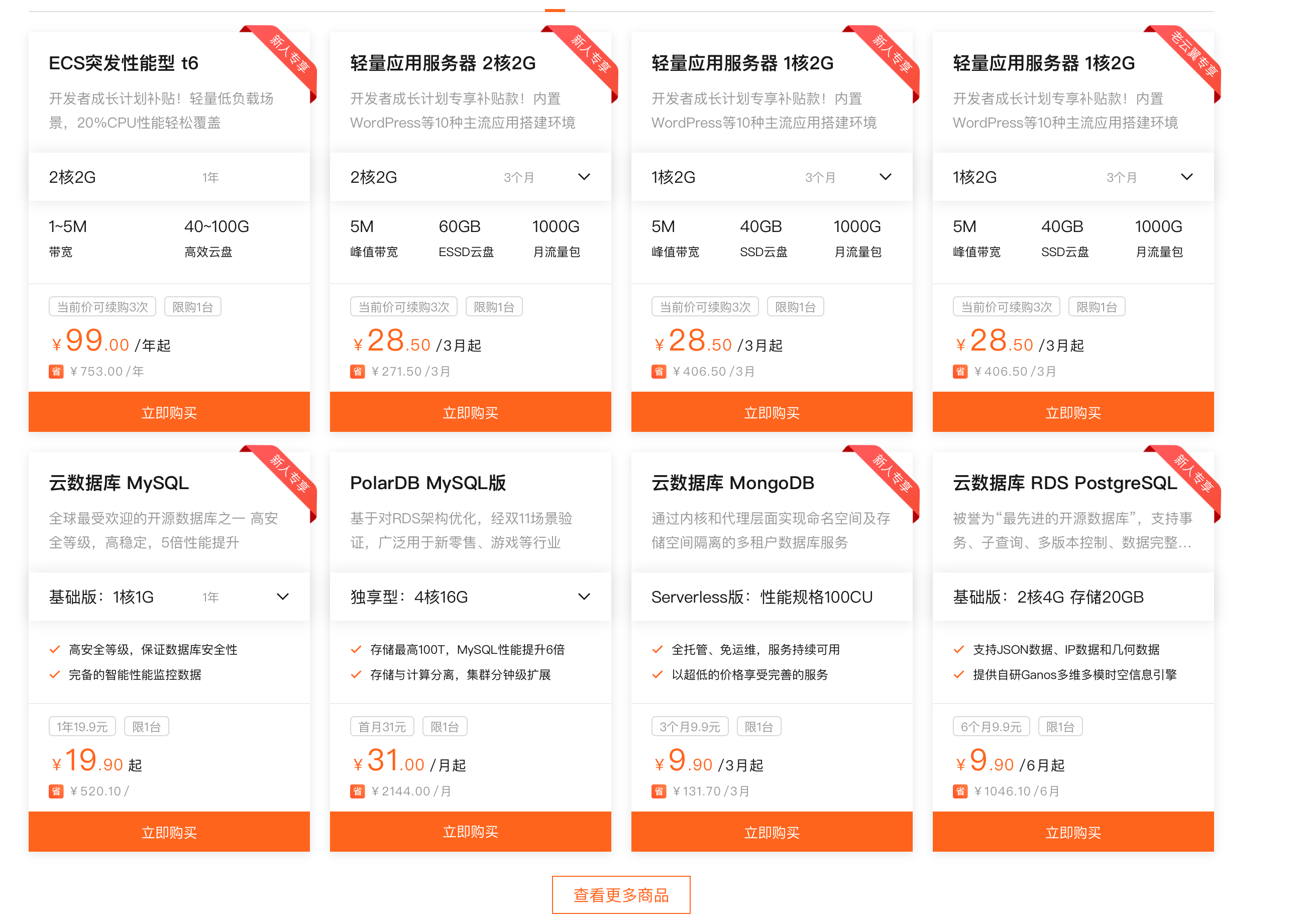Expand 2核2G 3个月 spec dropdown

pos(584,177)
